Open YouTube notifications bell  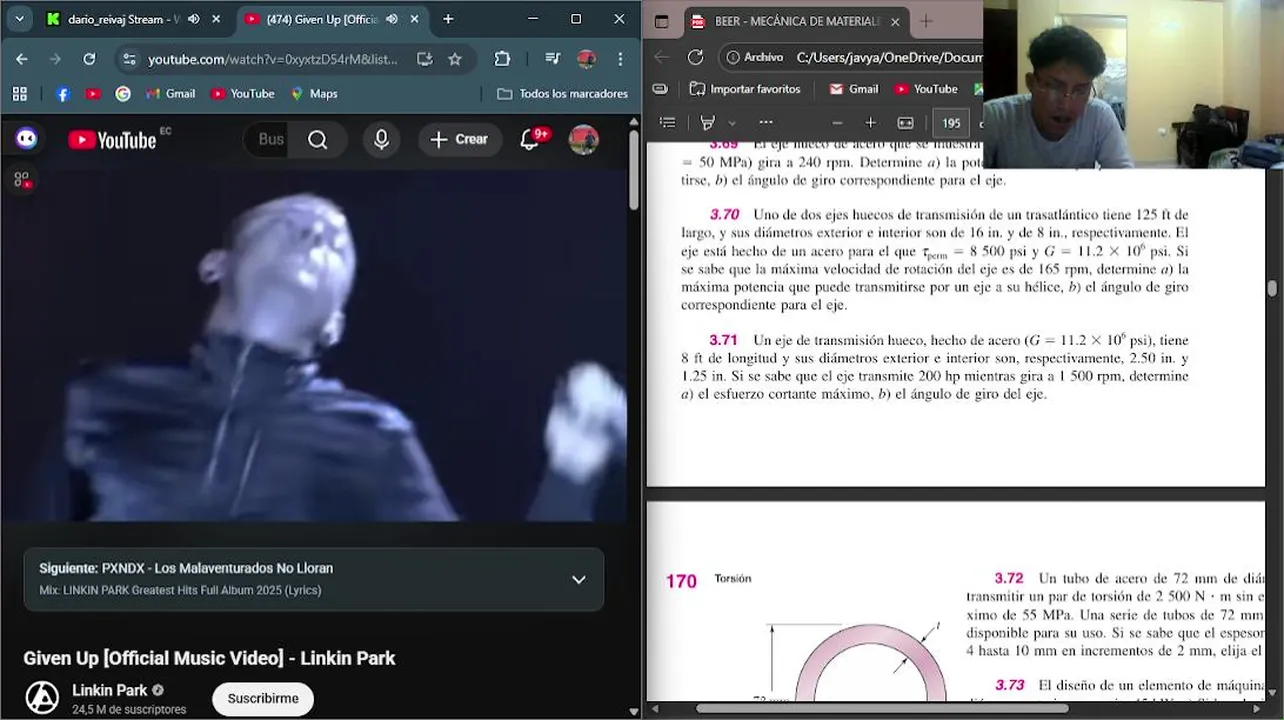pos(530,140)
